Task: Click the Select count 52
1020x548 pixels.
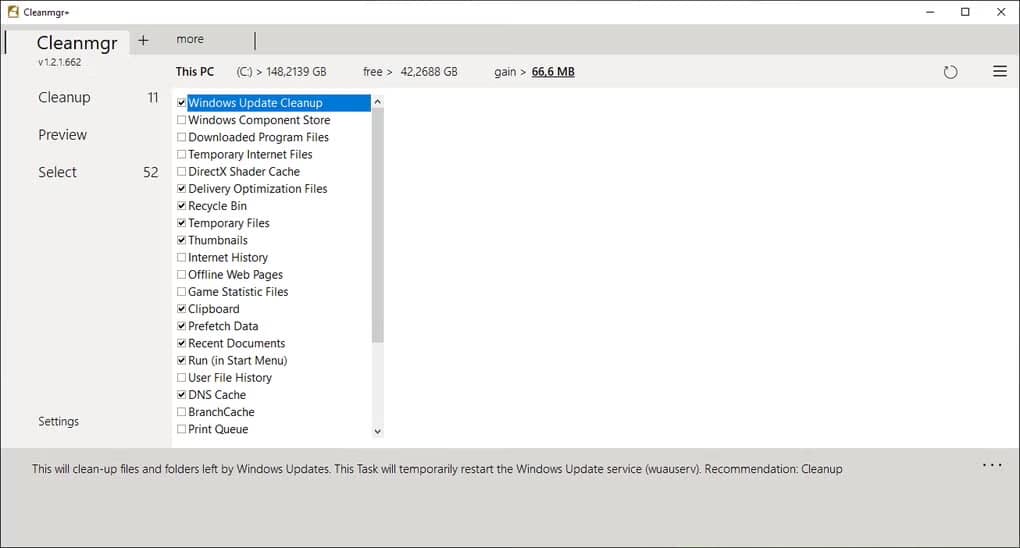Action: pos(151,172)
